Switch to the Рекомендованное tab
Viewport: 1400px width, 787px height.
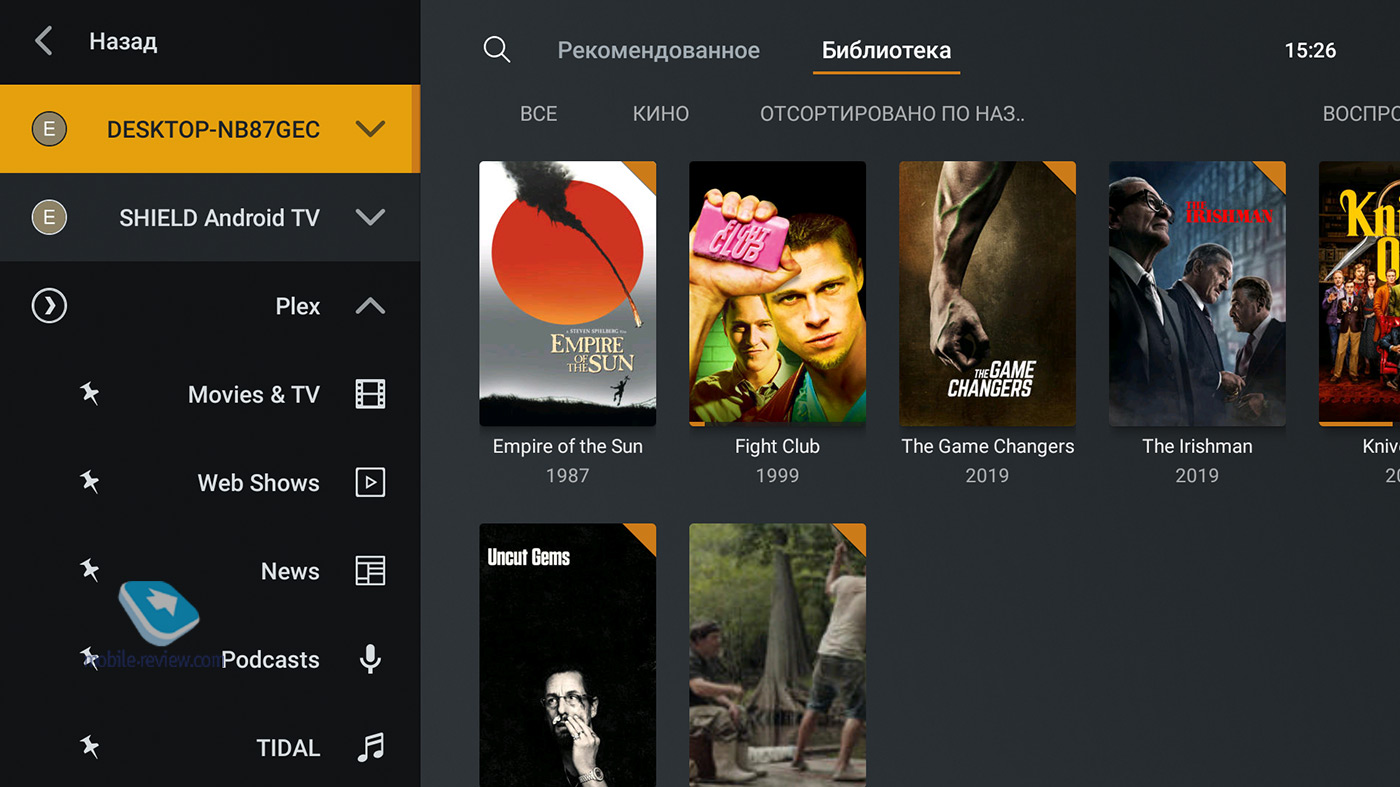[658, 50]
